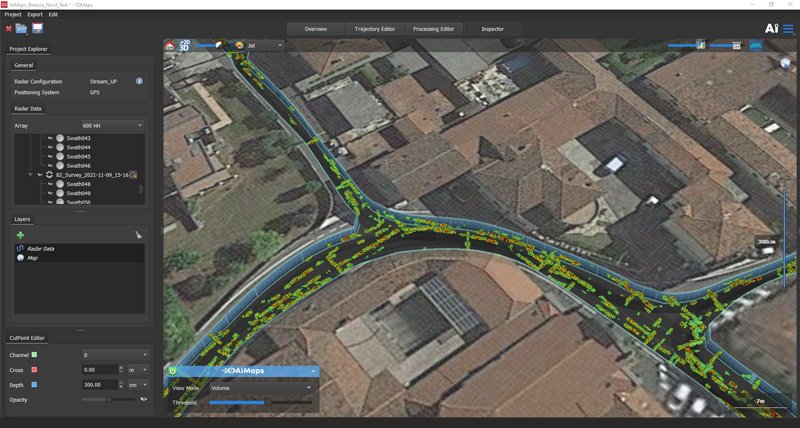Click the Channel green color swatch
Image resolution: width=800 pixels, height=428 pixels.
[34, 355]
